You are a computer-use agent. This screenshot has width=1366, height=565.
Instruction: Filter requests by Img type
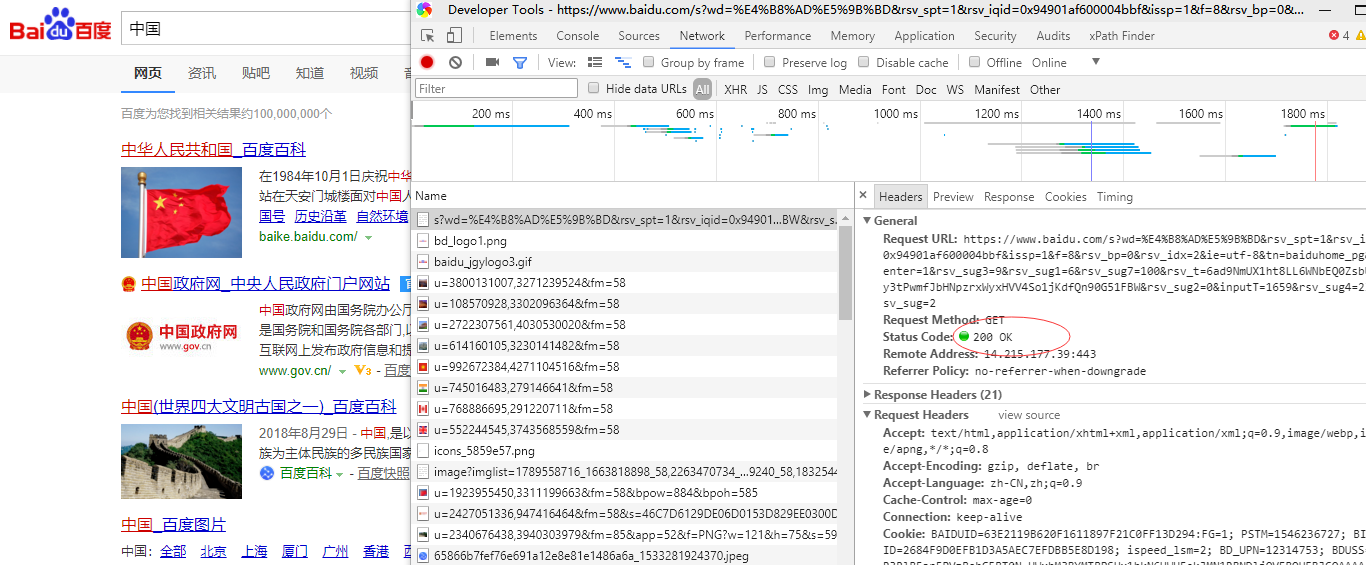[x=818, y=89]
